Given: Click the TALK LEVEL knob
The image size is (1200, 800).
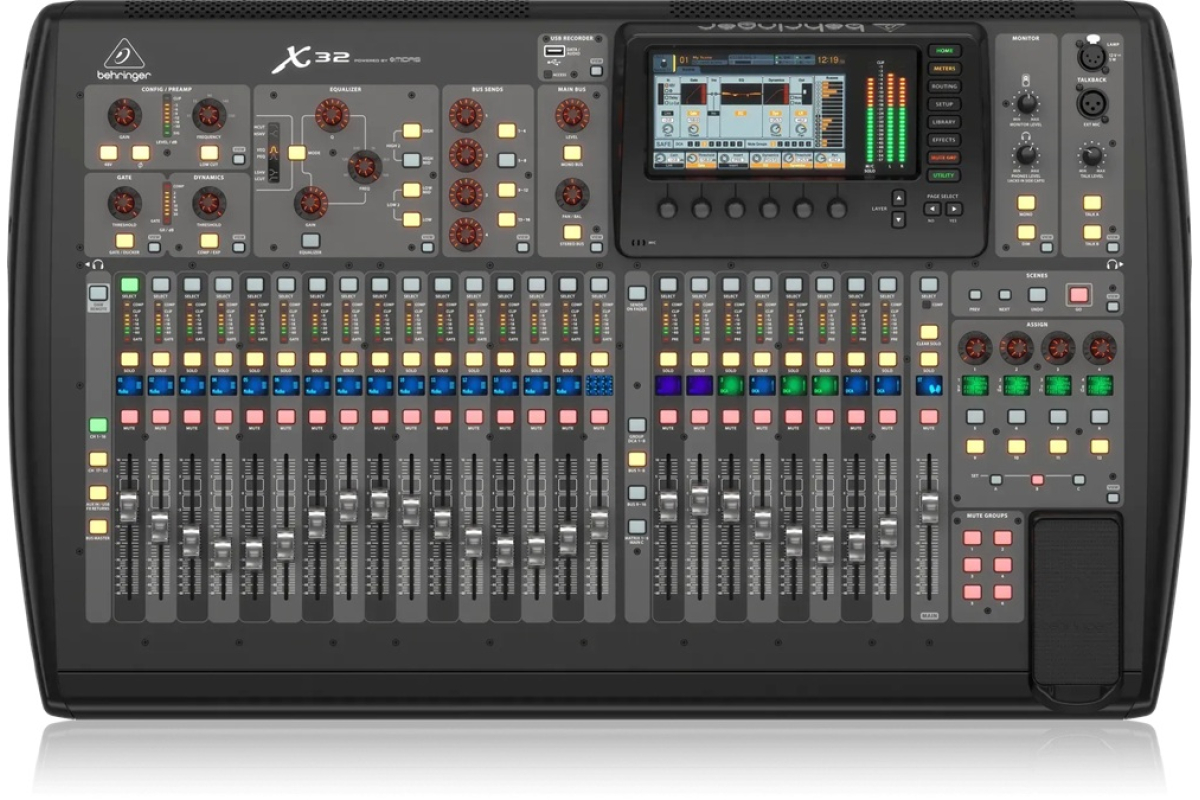Looking at the screenshot, I should pyautogui.click(x=1091, y=155).
